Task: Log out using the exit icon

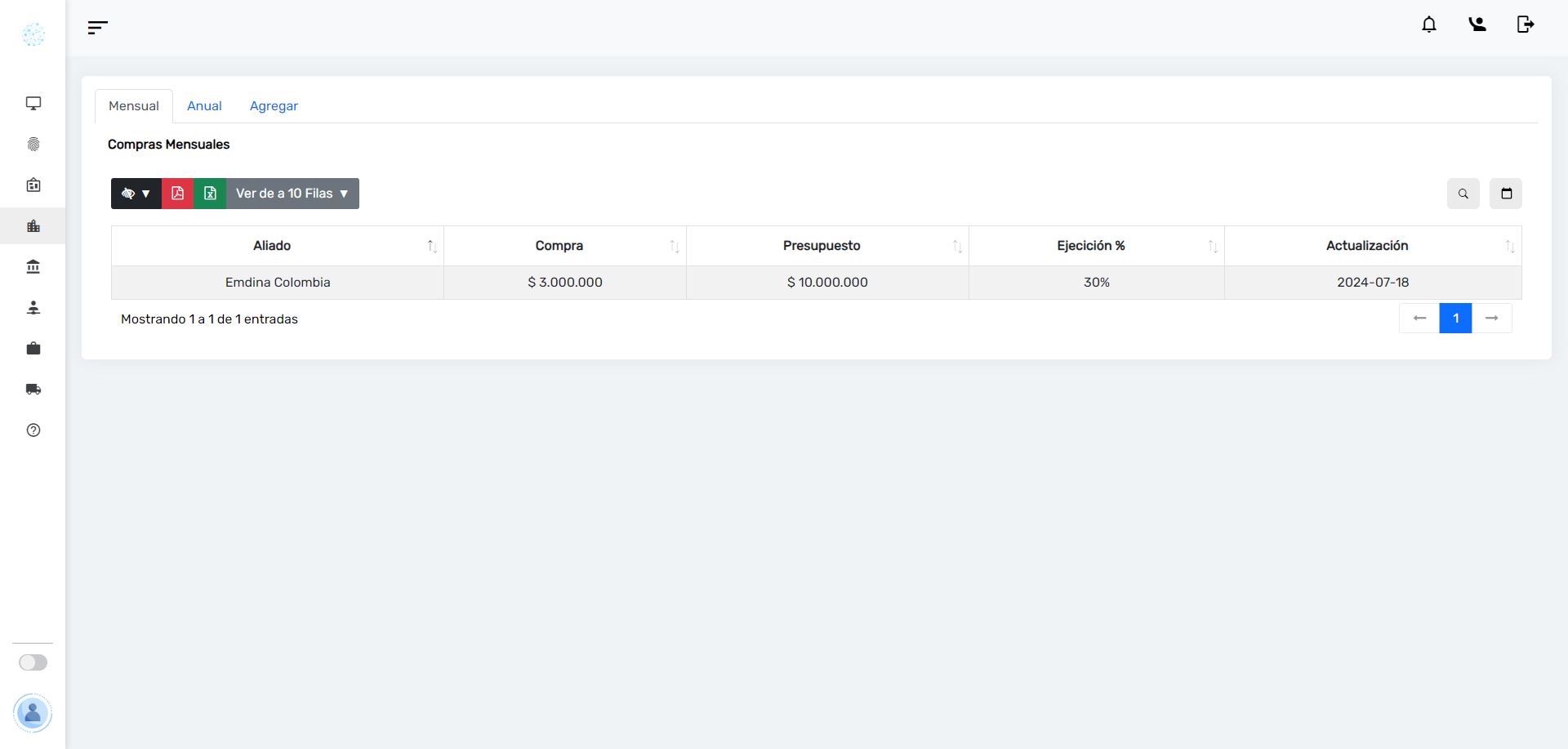Action: point(1525,25)
